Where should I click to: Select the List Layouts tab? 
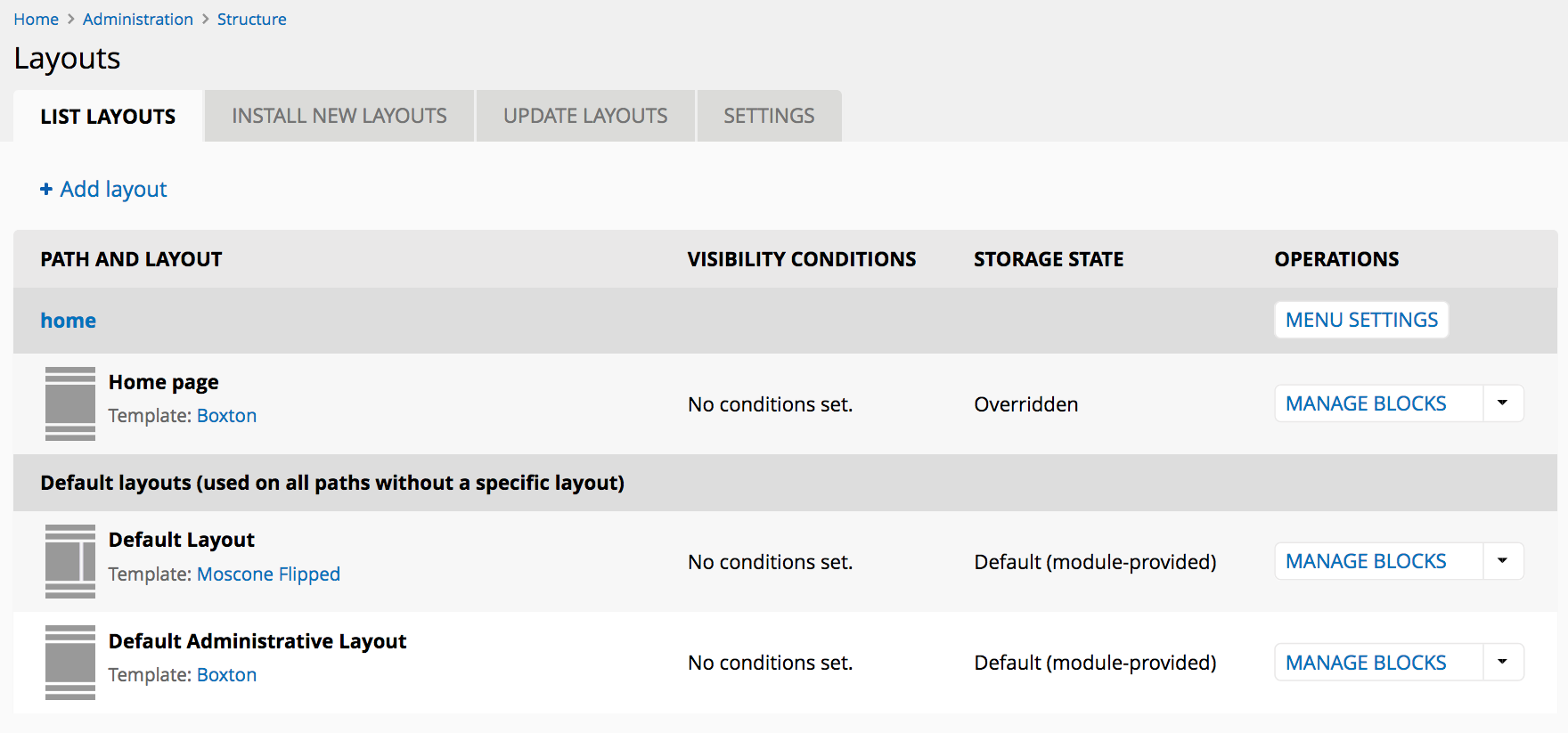(108, 117)
